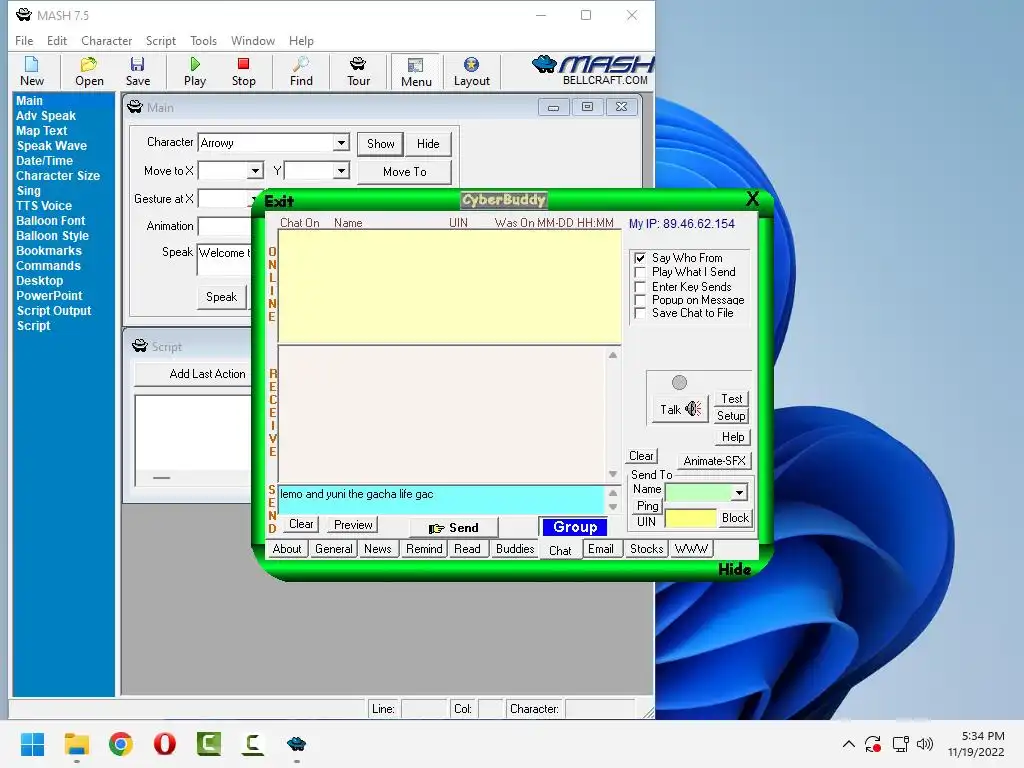Open Windows Start menu

(32, 744)
